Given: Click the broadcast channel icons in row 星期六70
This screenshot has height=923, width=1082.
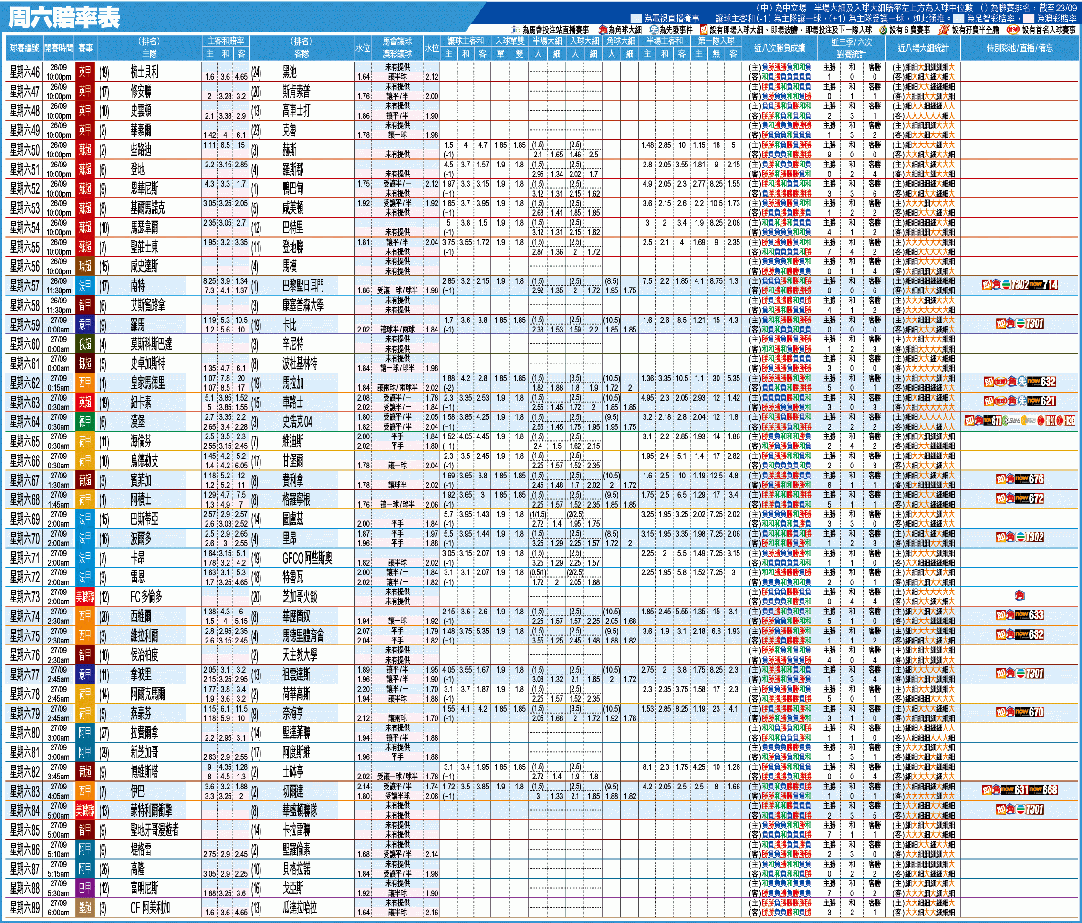Looking at the screenshot, I should click(x=1020, y=537).
